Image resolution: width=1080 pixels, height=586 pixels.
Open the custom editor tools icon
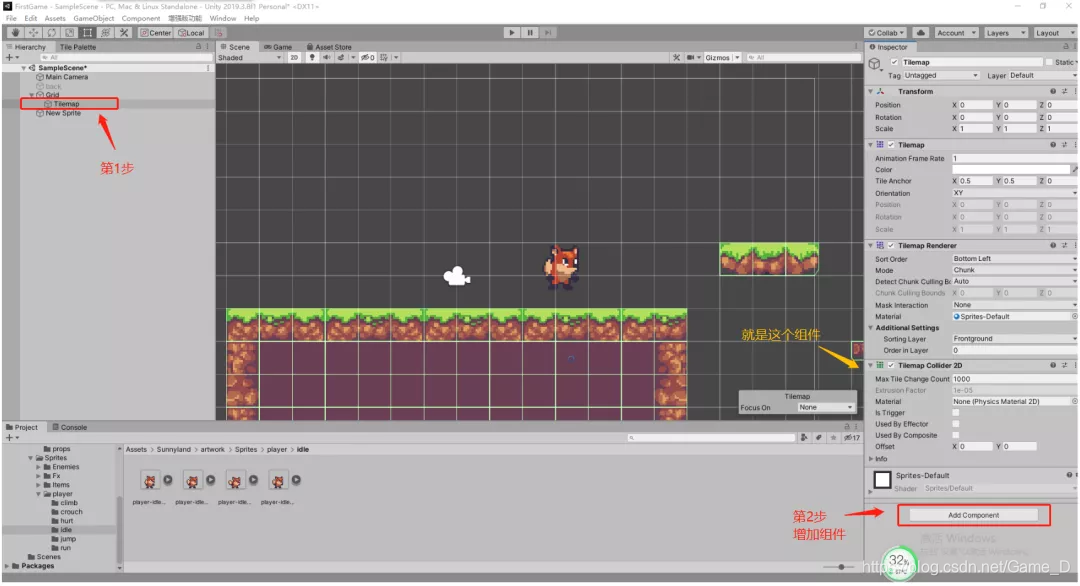(124, 32)
